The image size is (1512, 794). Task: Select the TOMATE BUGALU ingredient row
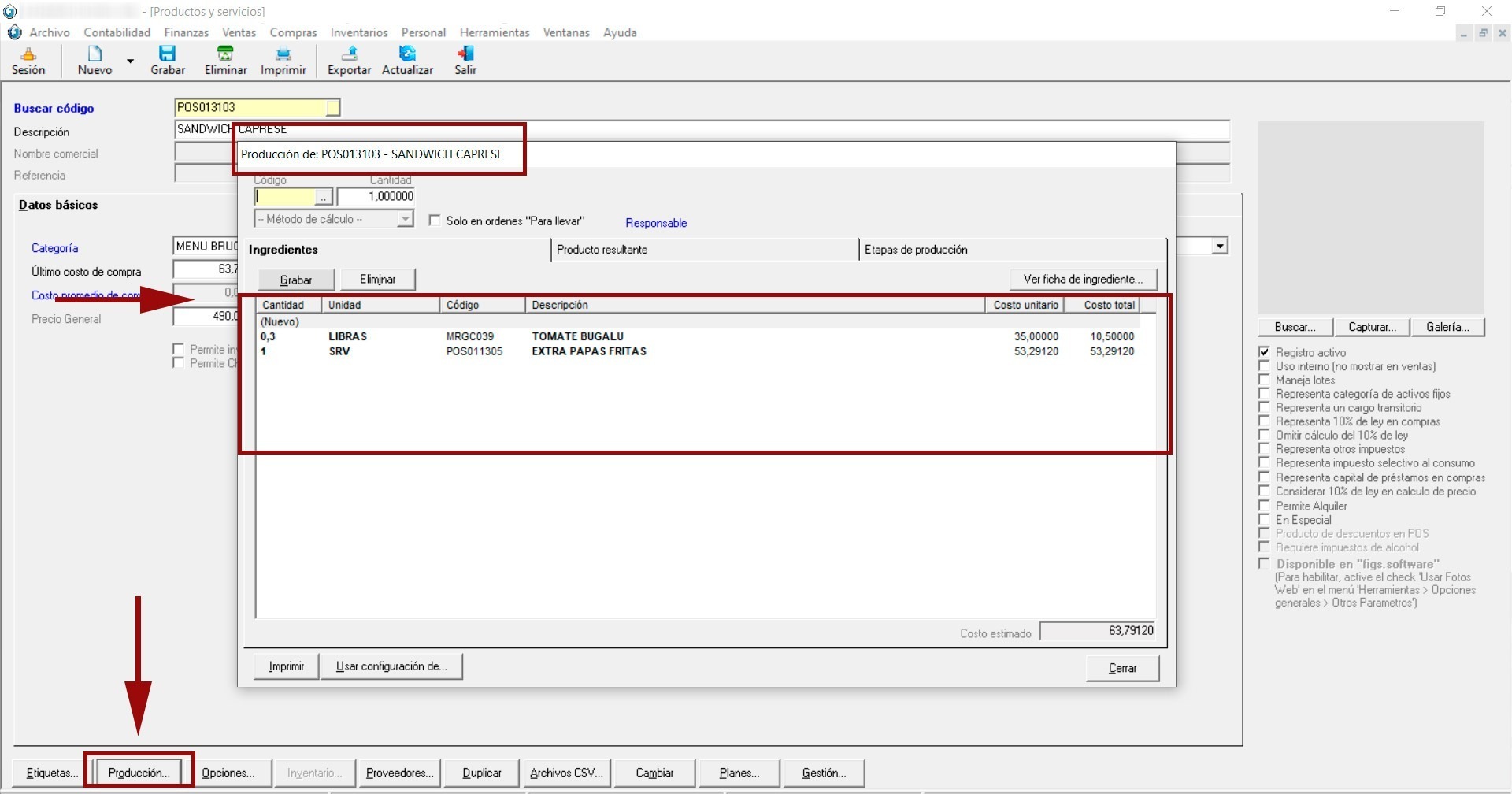[577, 336]
